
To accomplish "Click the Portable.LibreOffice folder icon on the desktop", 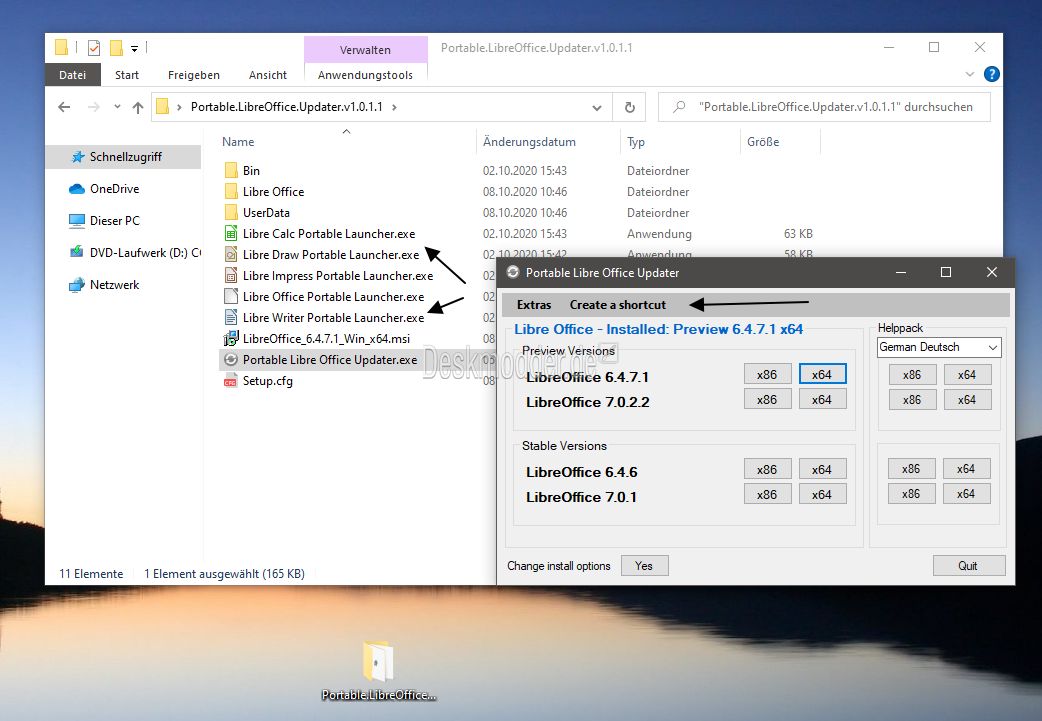I will coord(378,661).
